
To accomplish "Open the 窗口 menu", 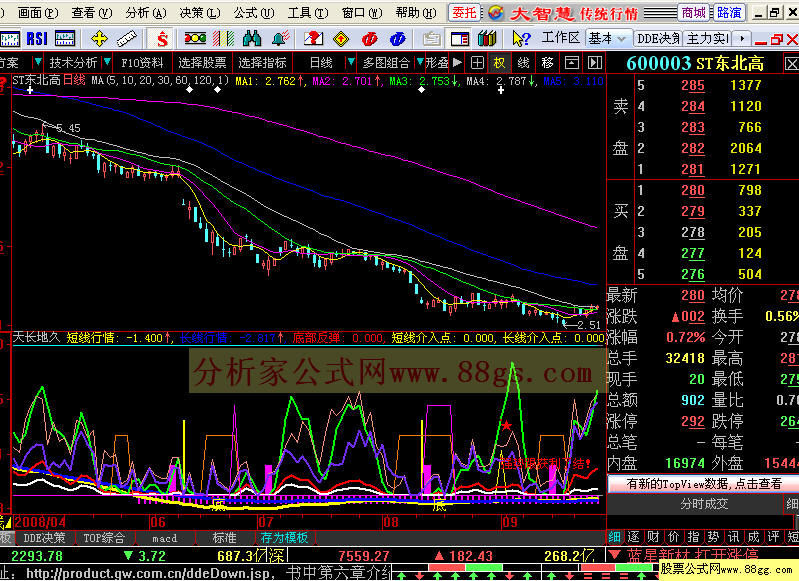I will pos(361,13).
